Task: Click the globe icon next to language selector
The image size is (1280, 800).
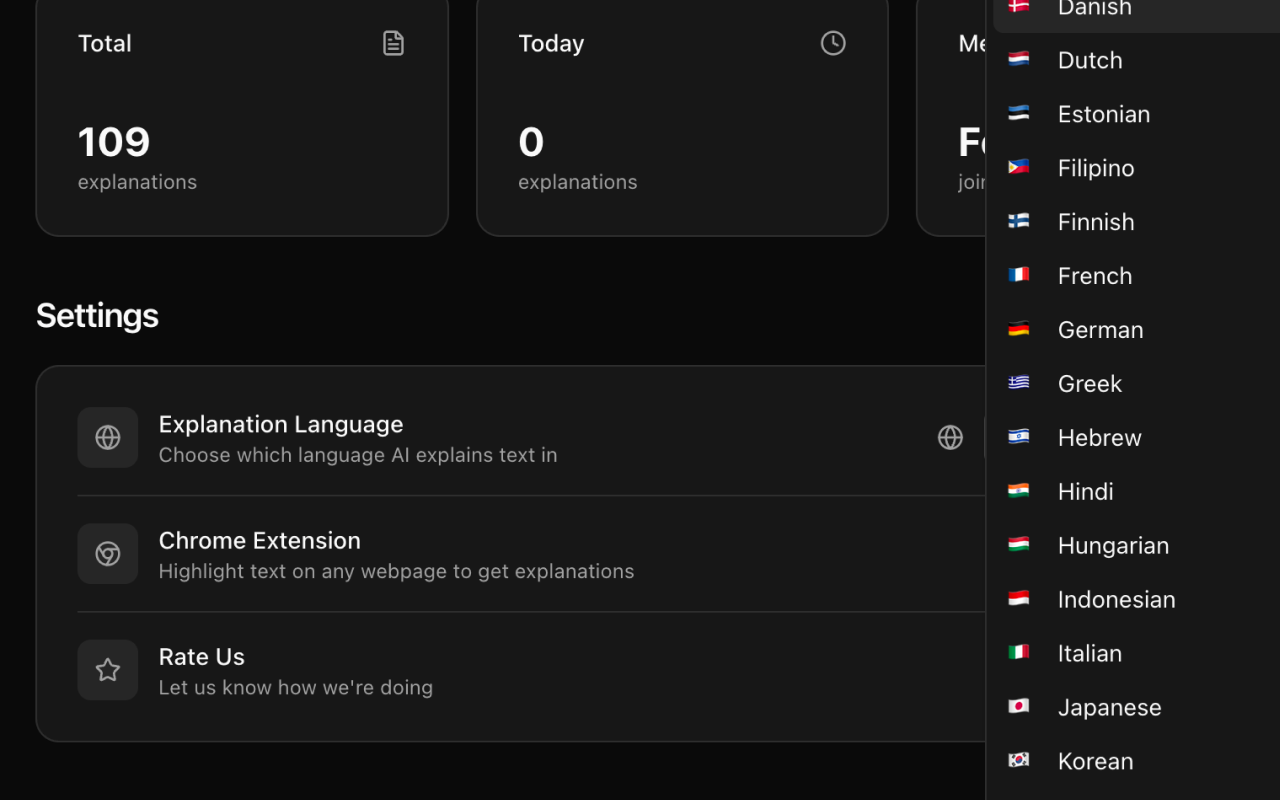Action: pos(950,437)
